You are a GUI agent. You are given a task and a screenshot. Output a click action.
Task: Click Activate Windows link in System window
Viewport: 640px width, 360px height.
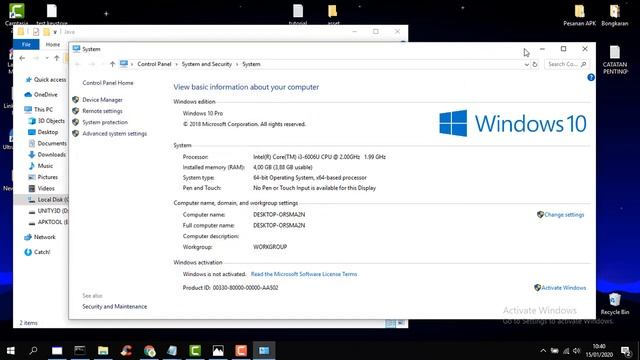tap(564, 288)
